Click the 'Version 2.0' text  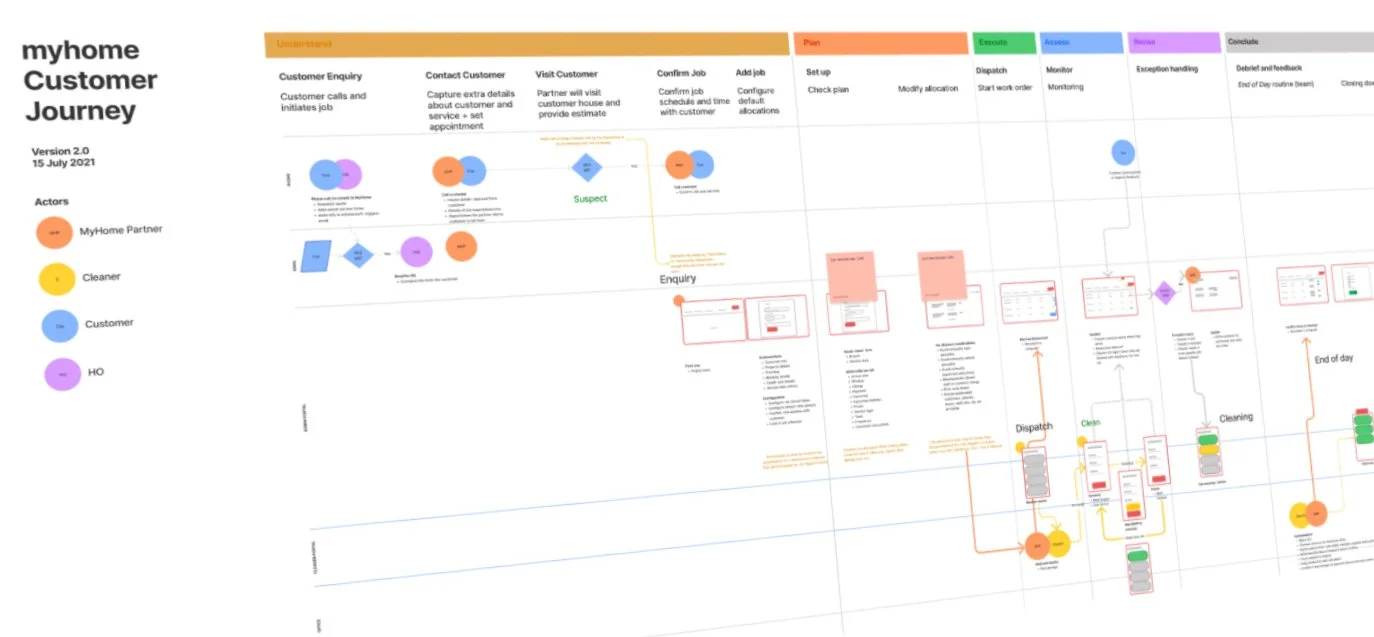(x=59, y=152)
